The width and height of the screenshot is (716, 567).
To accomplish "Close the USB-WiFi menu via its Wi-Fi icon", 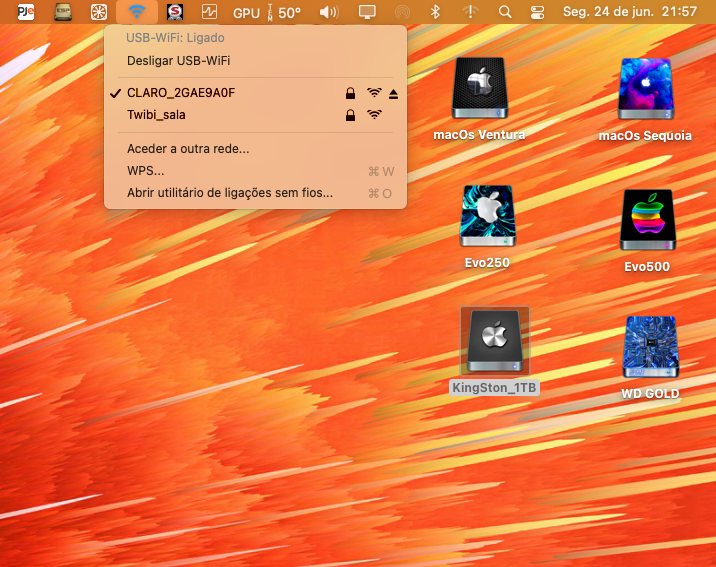I will (x=137, y=12).
